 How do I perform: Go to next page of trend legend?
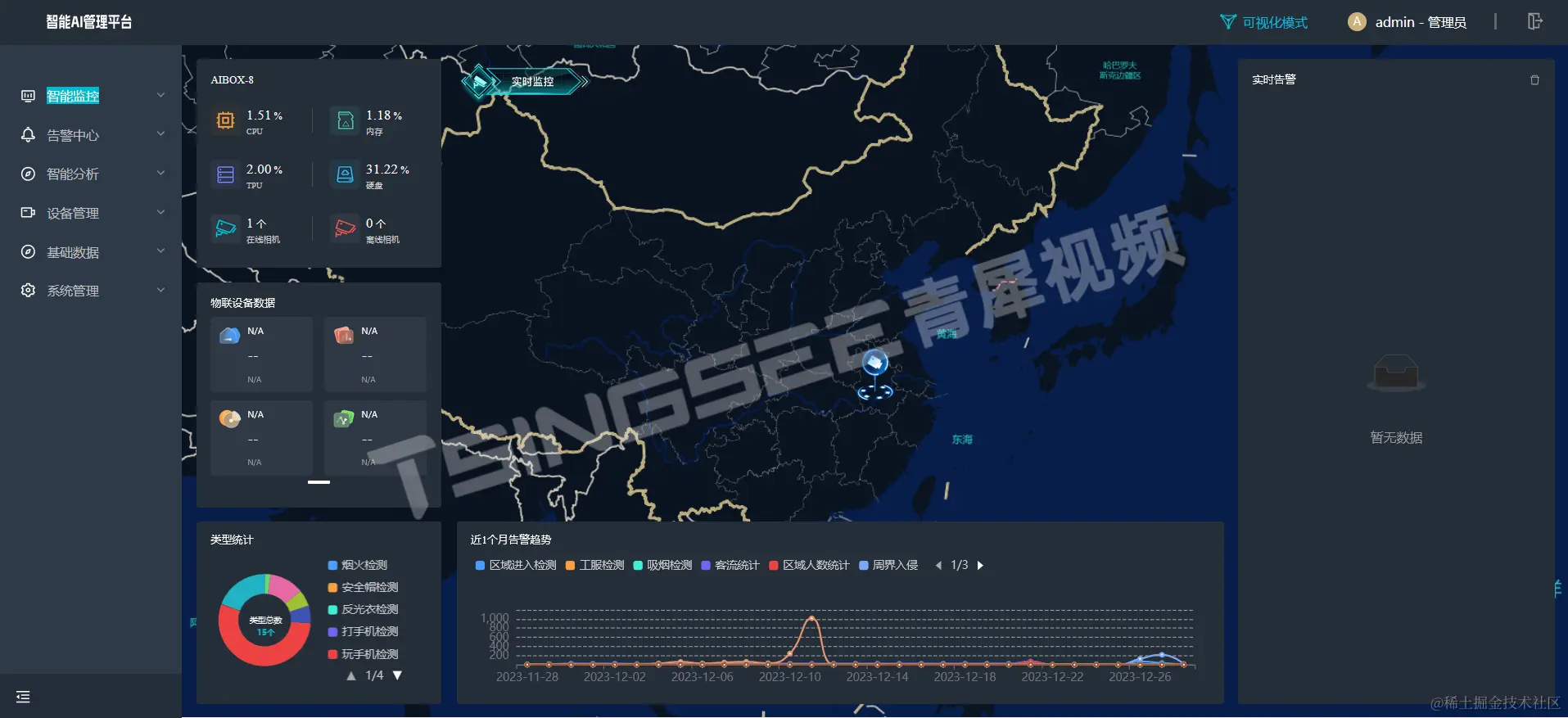tap(980, 565)
